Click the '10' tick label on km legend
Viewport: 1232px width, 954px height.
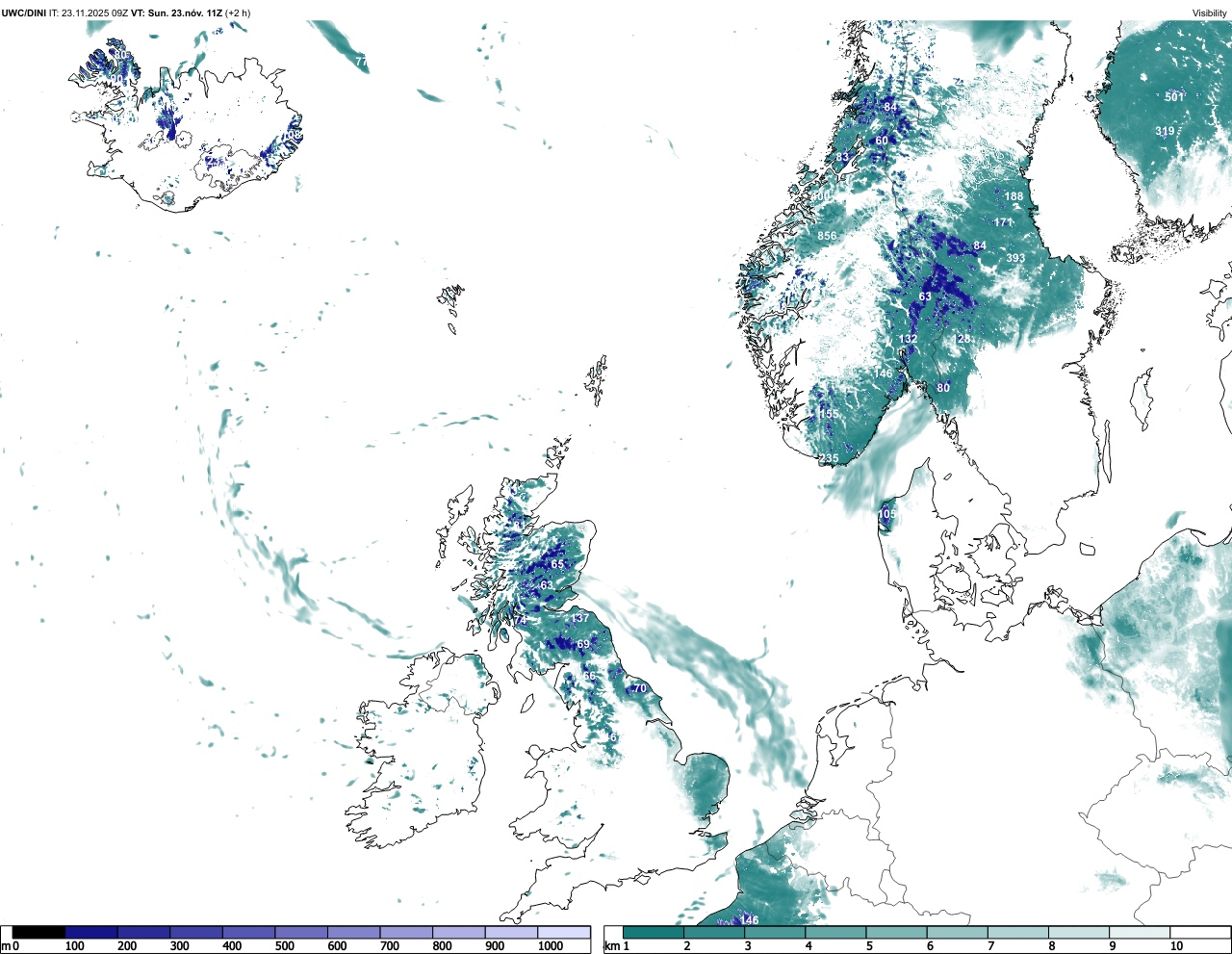(1176, 946)
